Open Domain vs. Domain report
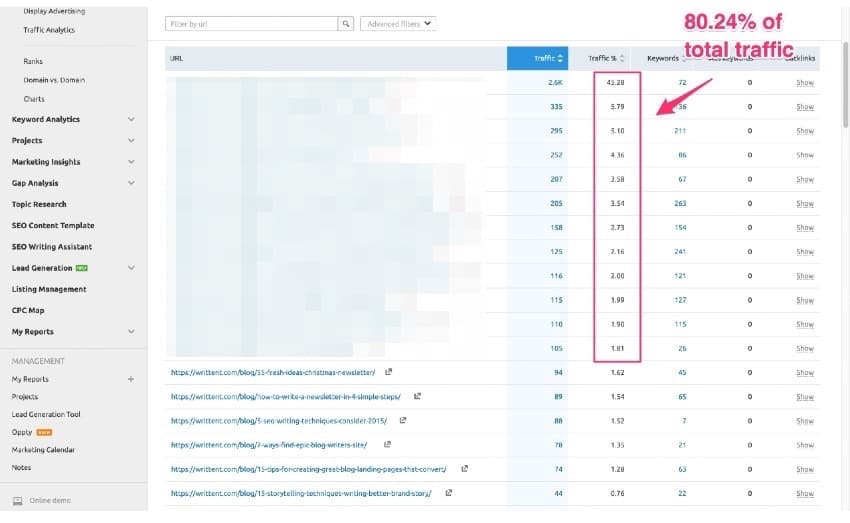Screen dimensions: 850x523 54,80
